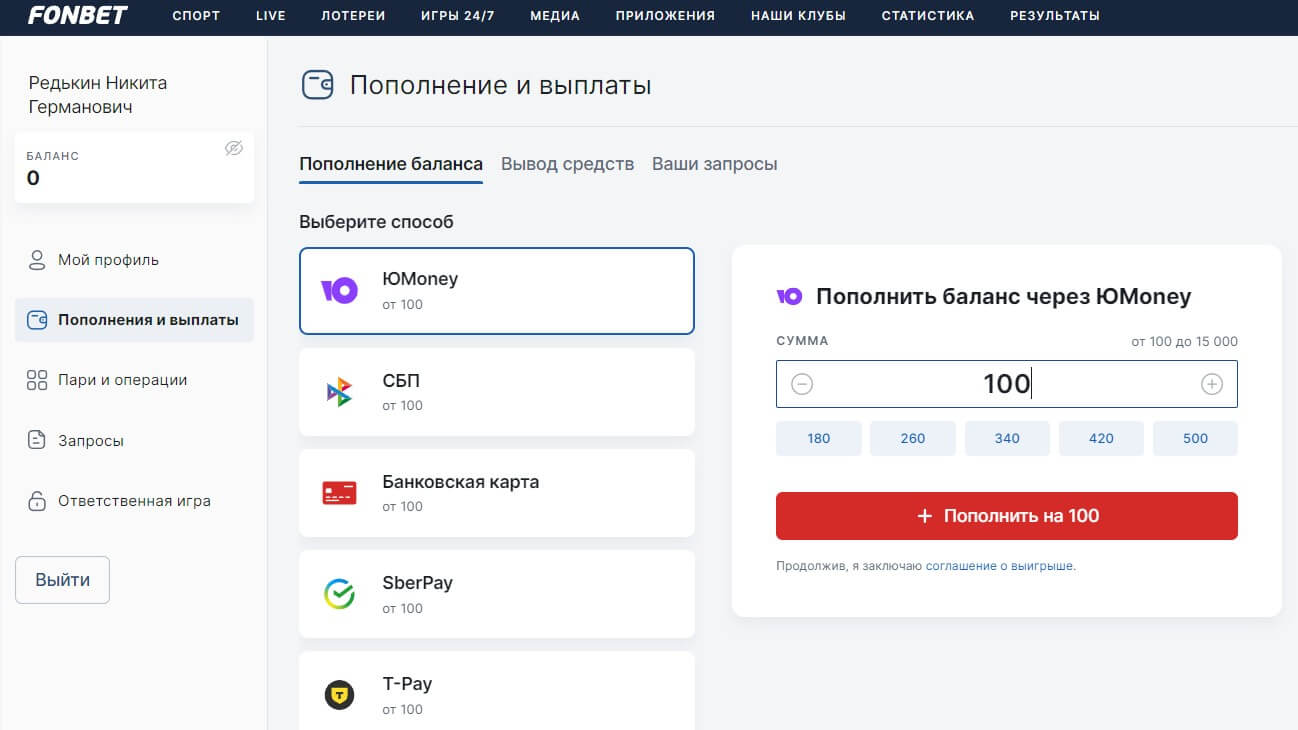
Task: Open Пополнения и выплаты sidebar item
Action: click(x=134, y=320)
